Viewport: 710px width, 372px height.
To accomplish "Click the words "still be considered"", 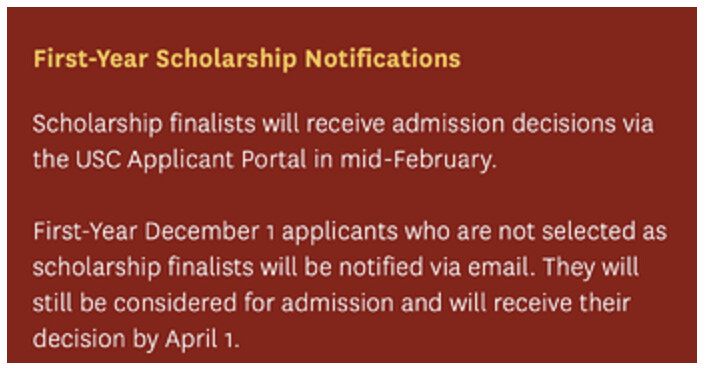I will coord(134,303).
